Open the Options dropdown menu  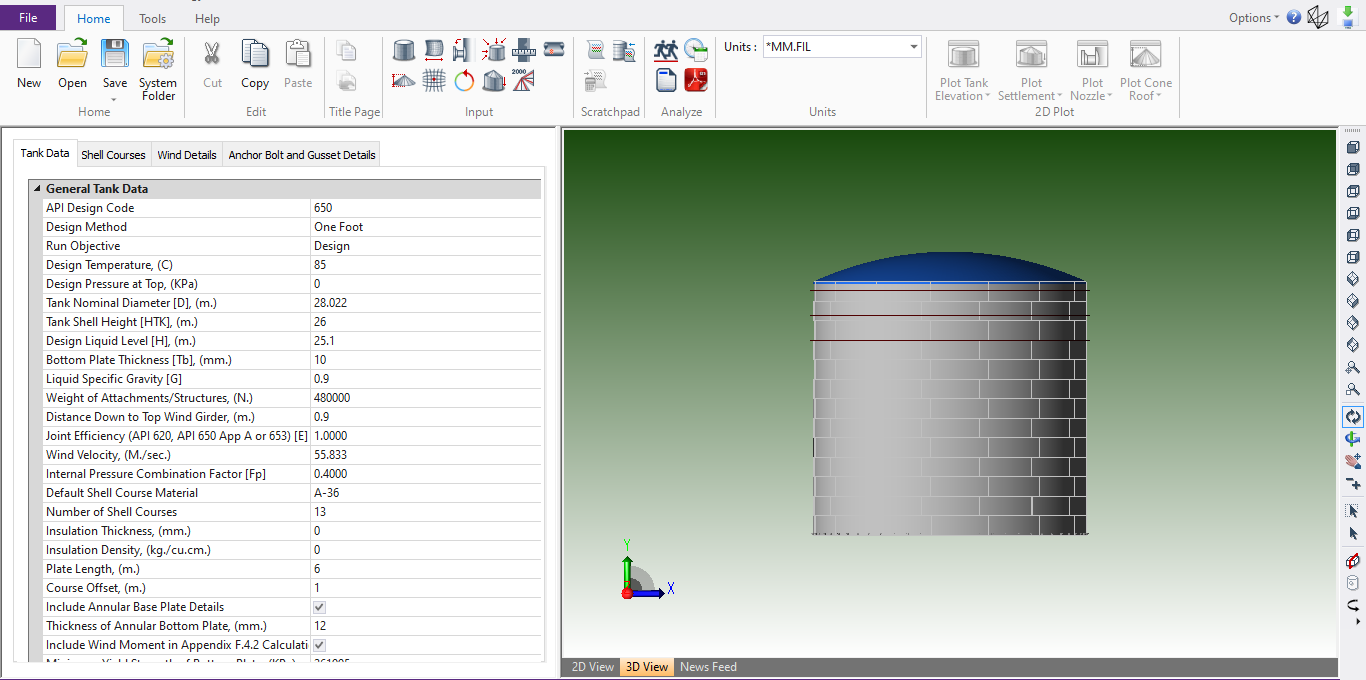point(1254,18)
